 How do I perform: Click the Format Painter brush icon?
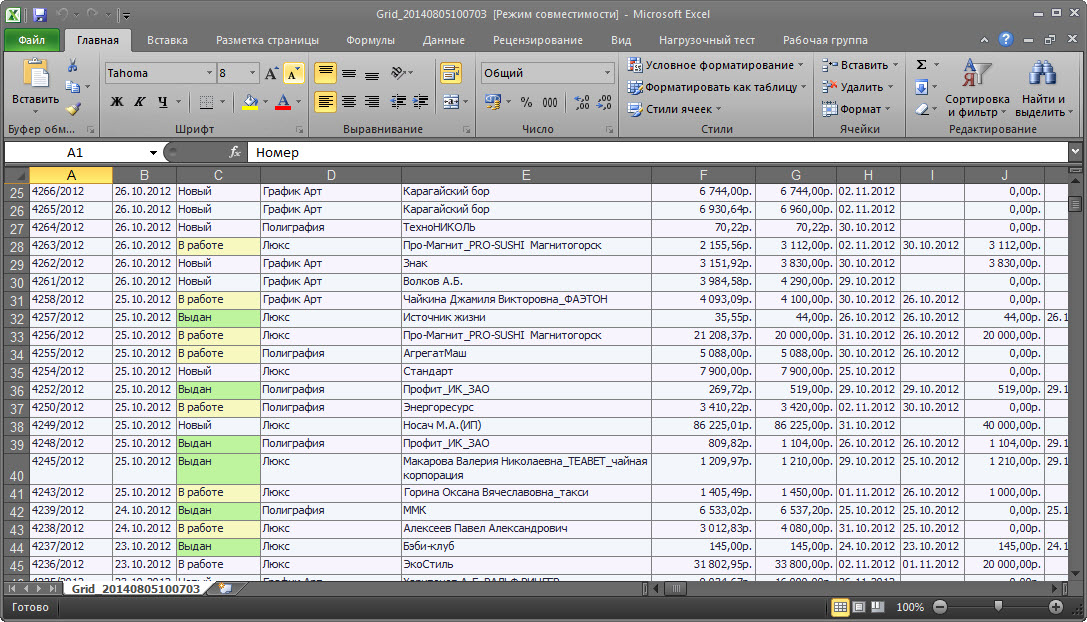(x=73, y=108)
